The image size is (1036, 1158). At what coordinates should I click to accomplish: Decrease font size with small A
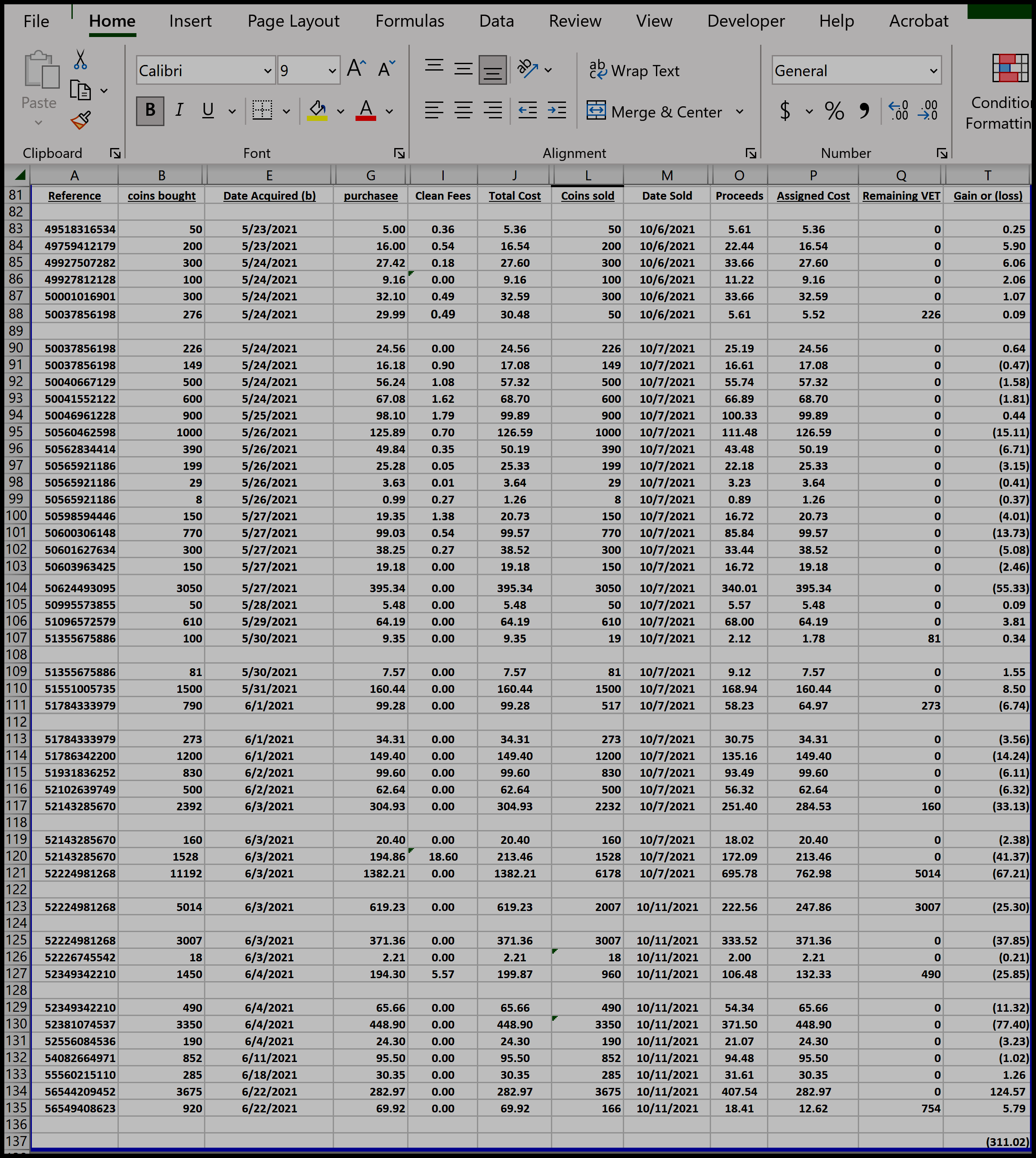387,69
